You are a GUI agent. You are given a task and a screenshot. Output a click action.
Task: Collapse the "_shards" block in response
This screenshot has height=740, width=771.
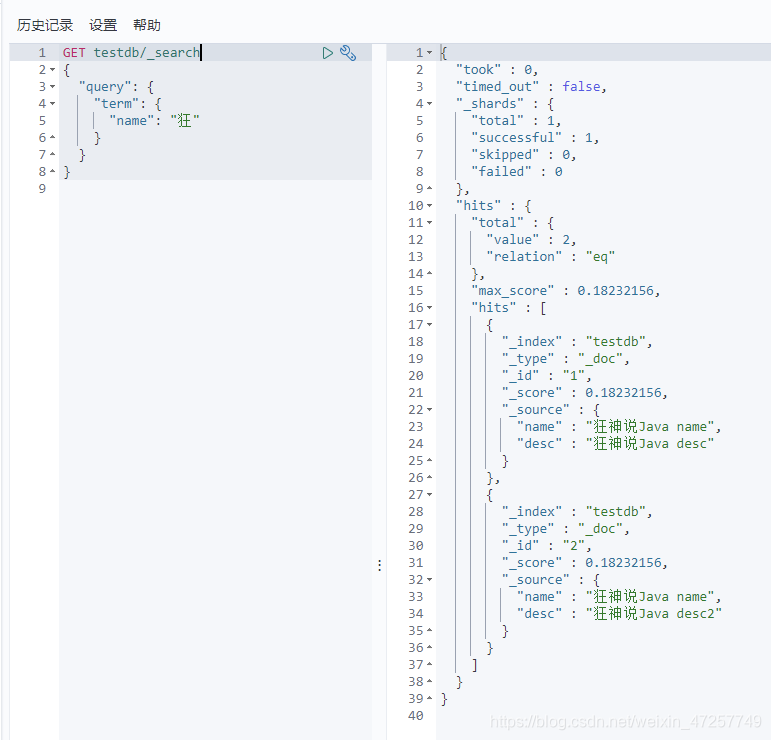click(430, 104)
